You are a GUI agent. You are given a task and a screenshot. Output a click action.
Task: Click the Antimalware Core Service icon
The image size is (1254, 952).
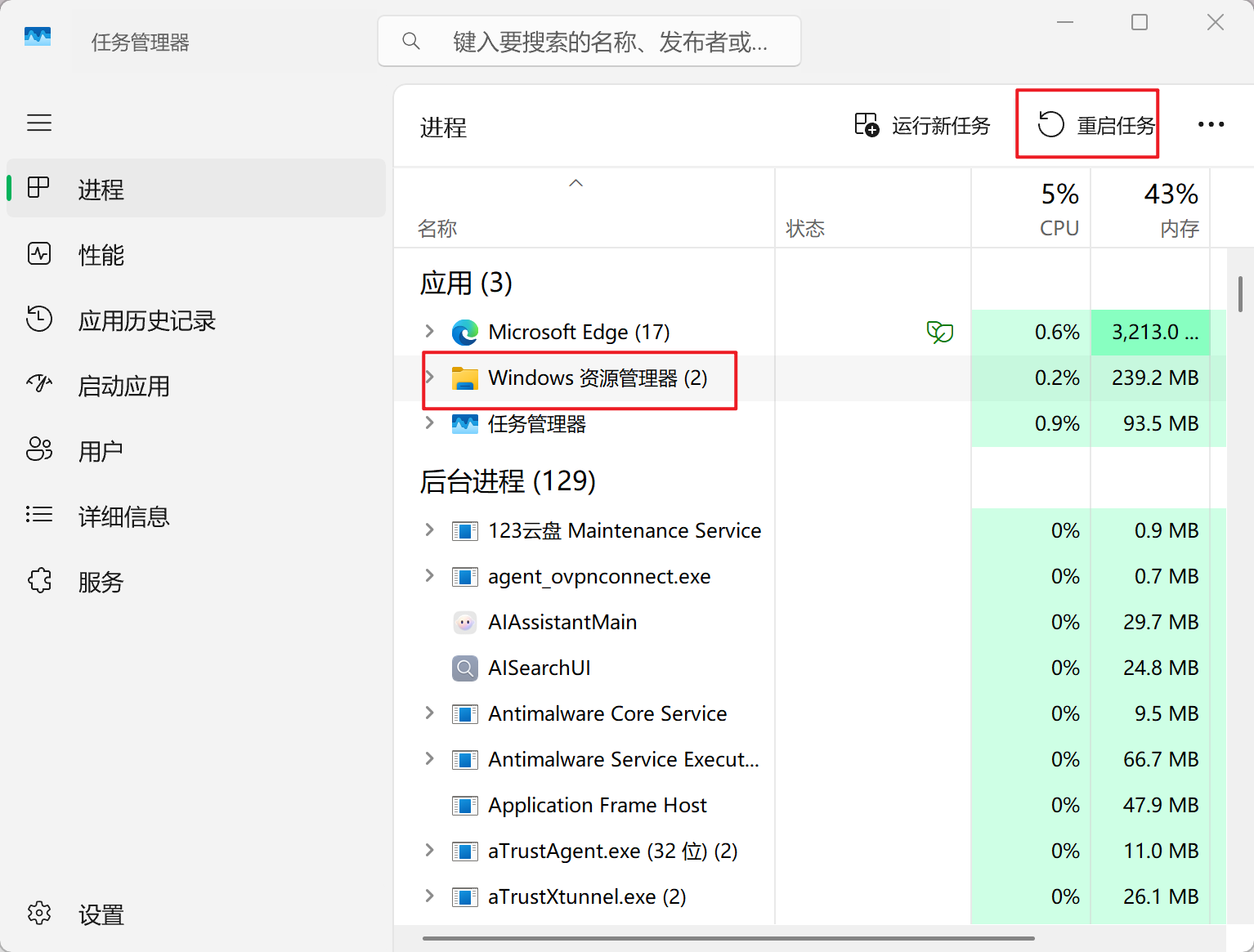click(465, 714)
